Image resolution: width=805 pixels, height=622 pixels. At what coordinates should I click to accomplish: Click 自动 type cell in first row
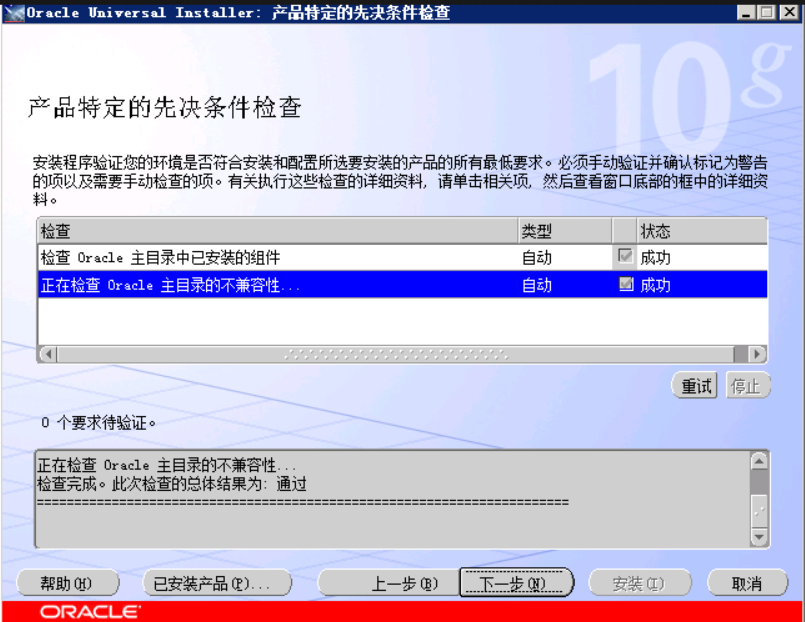537,257
